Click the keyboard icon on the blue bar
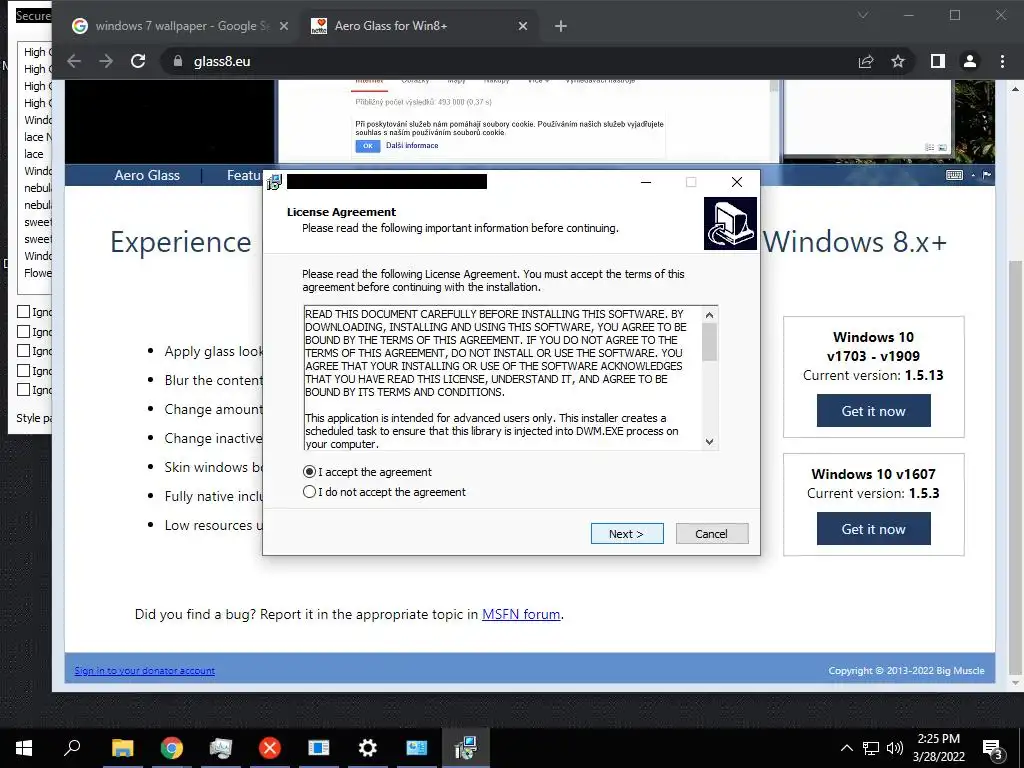 point(954,175)
